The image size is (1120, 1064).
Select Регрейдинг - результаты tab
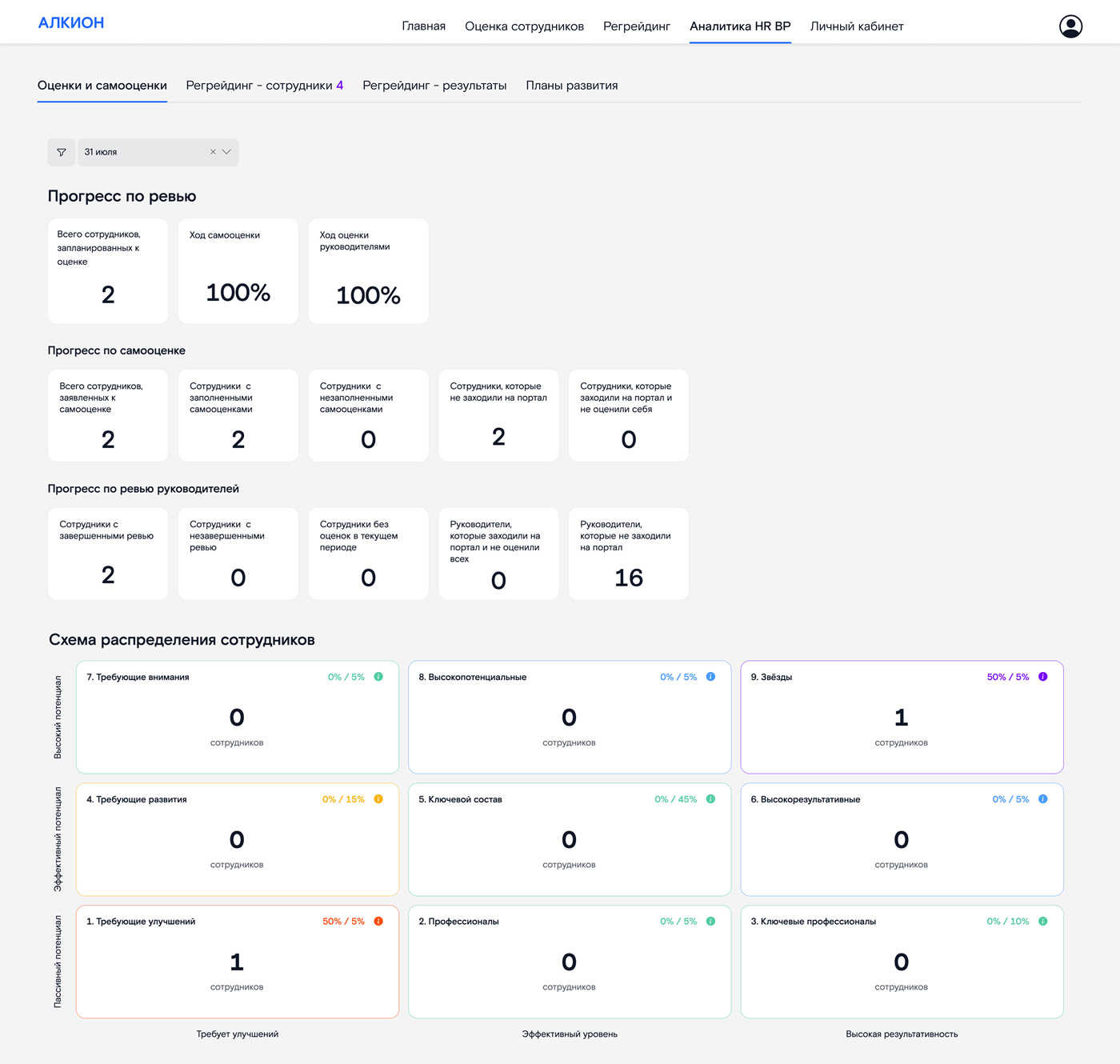point(434,86)
